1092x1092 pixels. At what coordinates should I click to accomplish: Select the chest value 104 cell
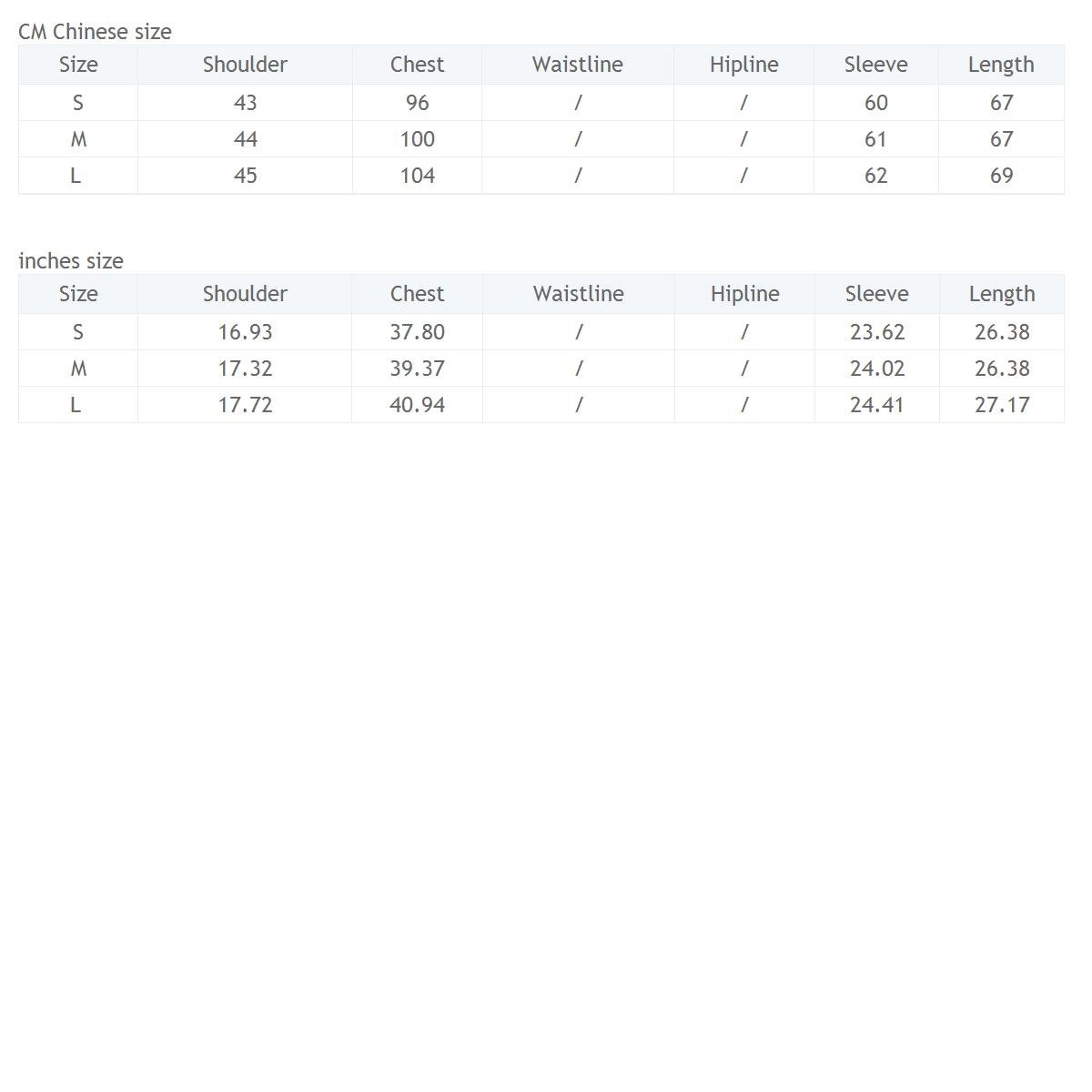coord(417,176)
